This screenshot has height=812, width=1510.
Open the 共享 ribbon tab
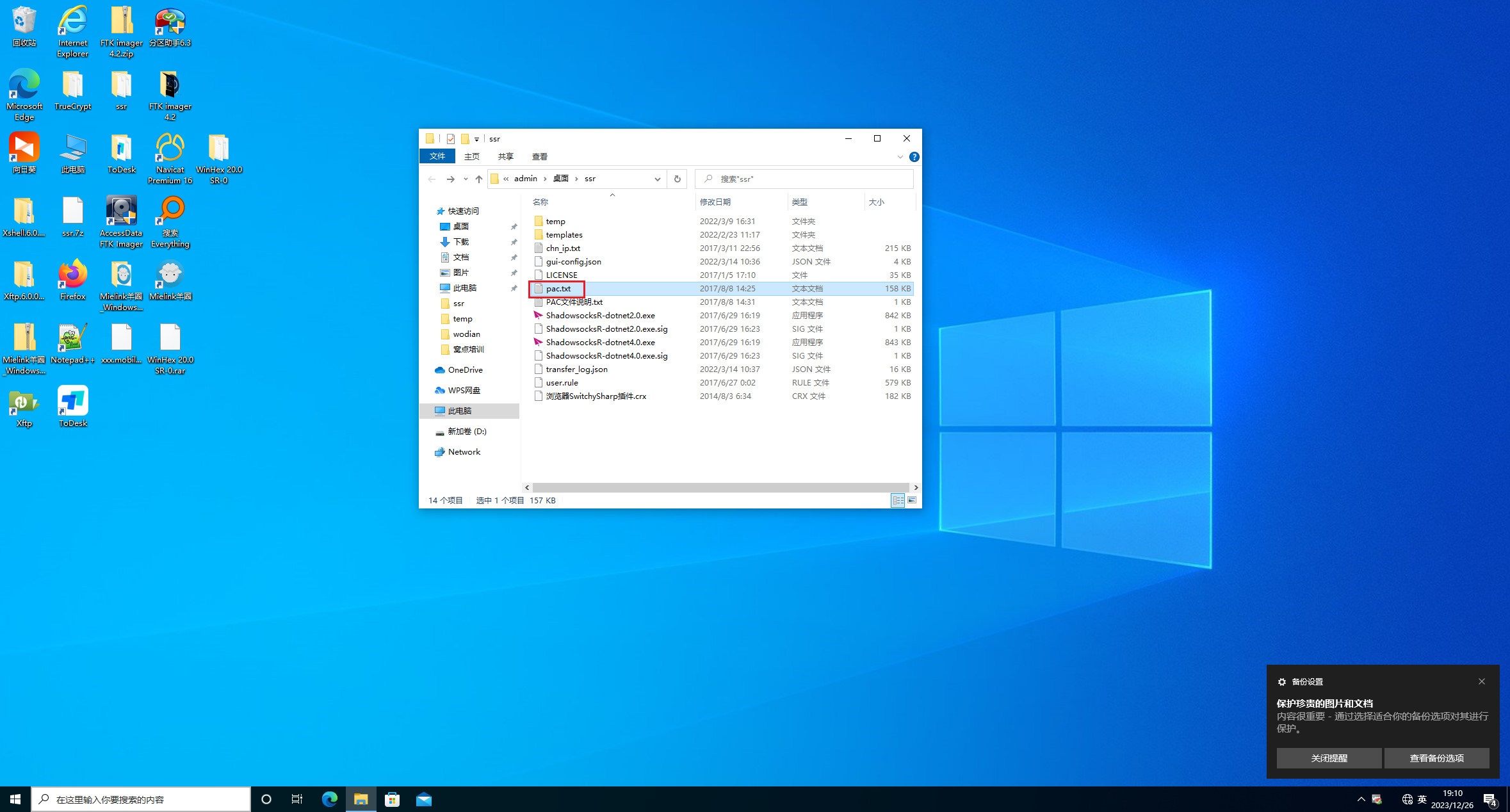pyautogui.click(x=506, y=156)
